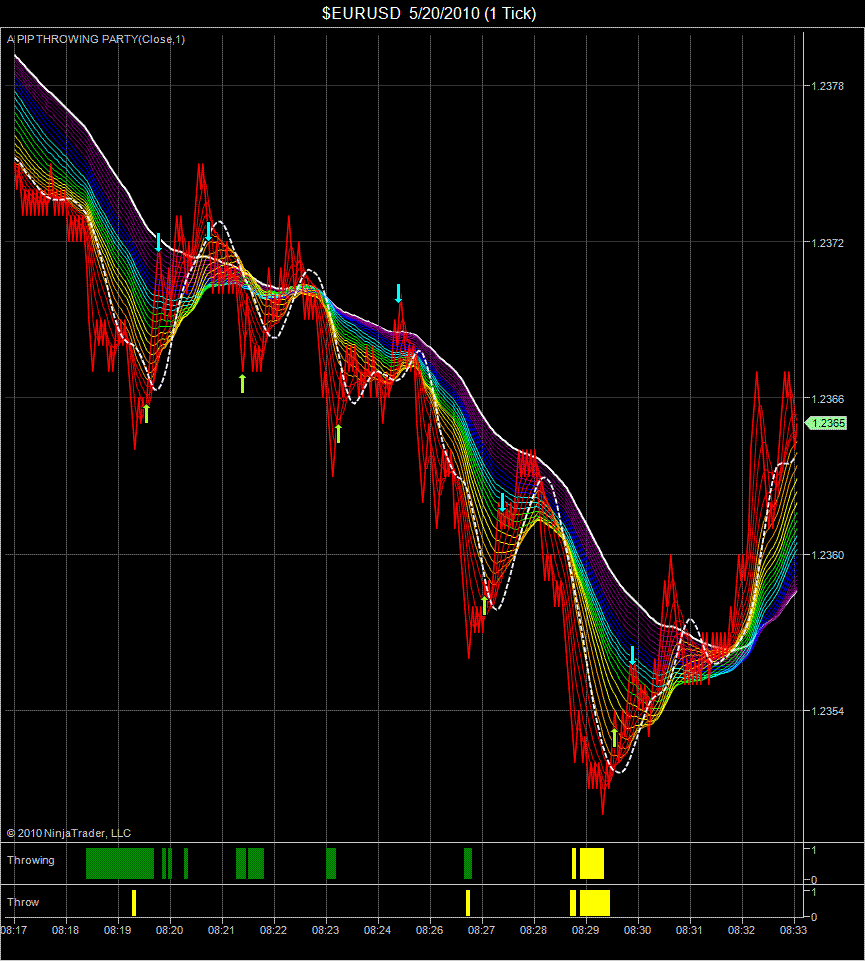
Task: Click the cyan down arrow above the 08:24 peak
Action: (x=398, y=294)
